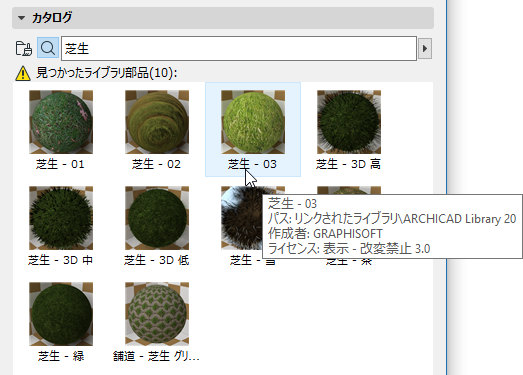Image resolution: width=523 pixels, height=375 pixels.
Task: Click the 見つかったライブラリ部品(10): result text
Action: tap(106, 73)
